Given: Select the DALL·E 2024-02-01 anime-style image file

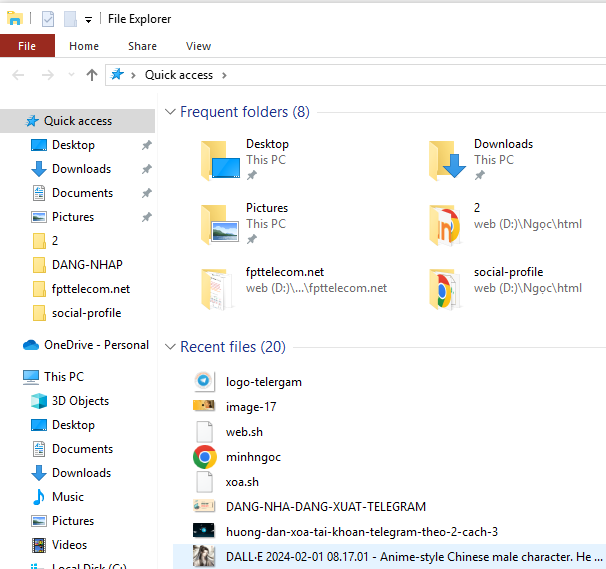Looking at the screenshot, I should (389, 557).
